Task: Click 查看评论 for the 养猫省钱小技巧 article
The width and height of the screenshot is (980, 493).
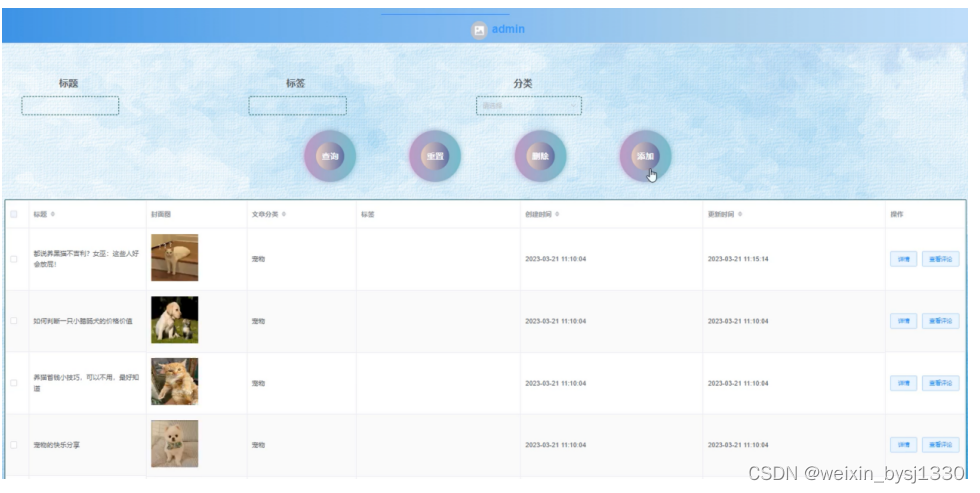Action: click(x=941, y=383)
